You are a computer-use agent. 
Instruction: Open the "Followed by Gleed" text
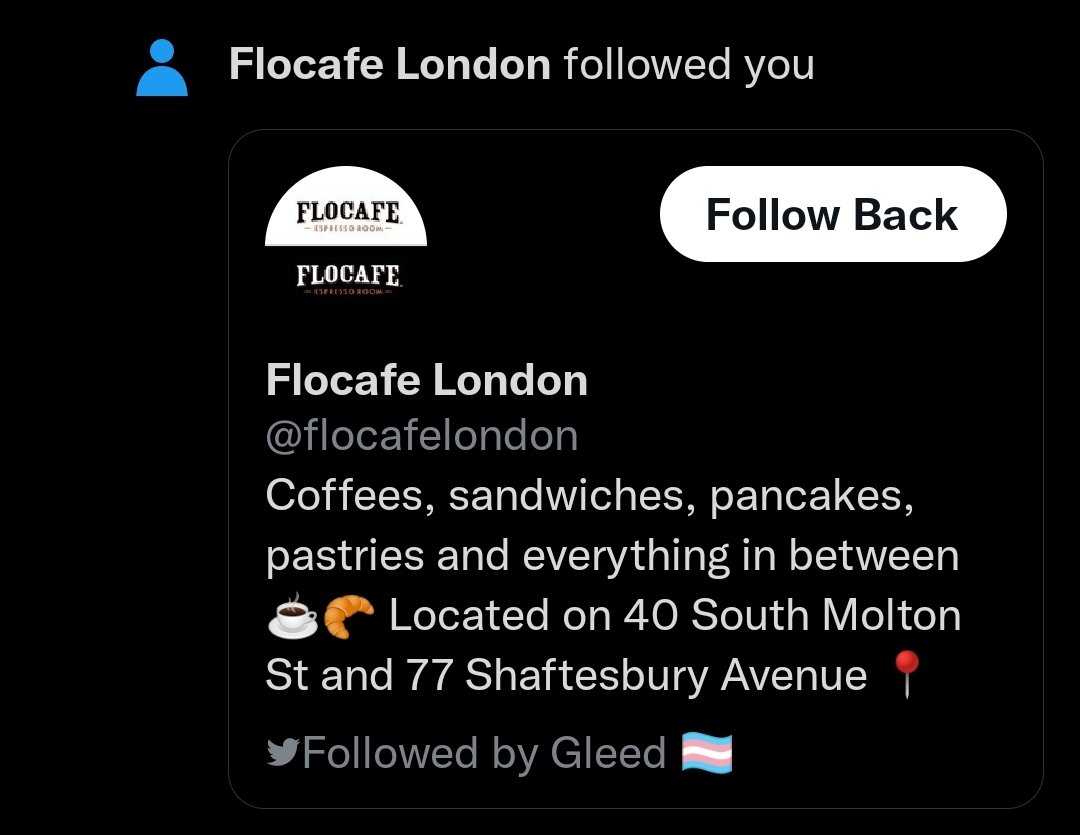pos(484,752)
